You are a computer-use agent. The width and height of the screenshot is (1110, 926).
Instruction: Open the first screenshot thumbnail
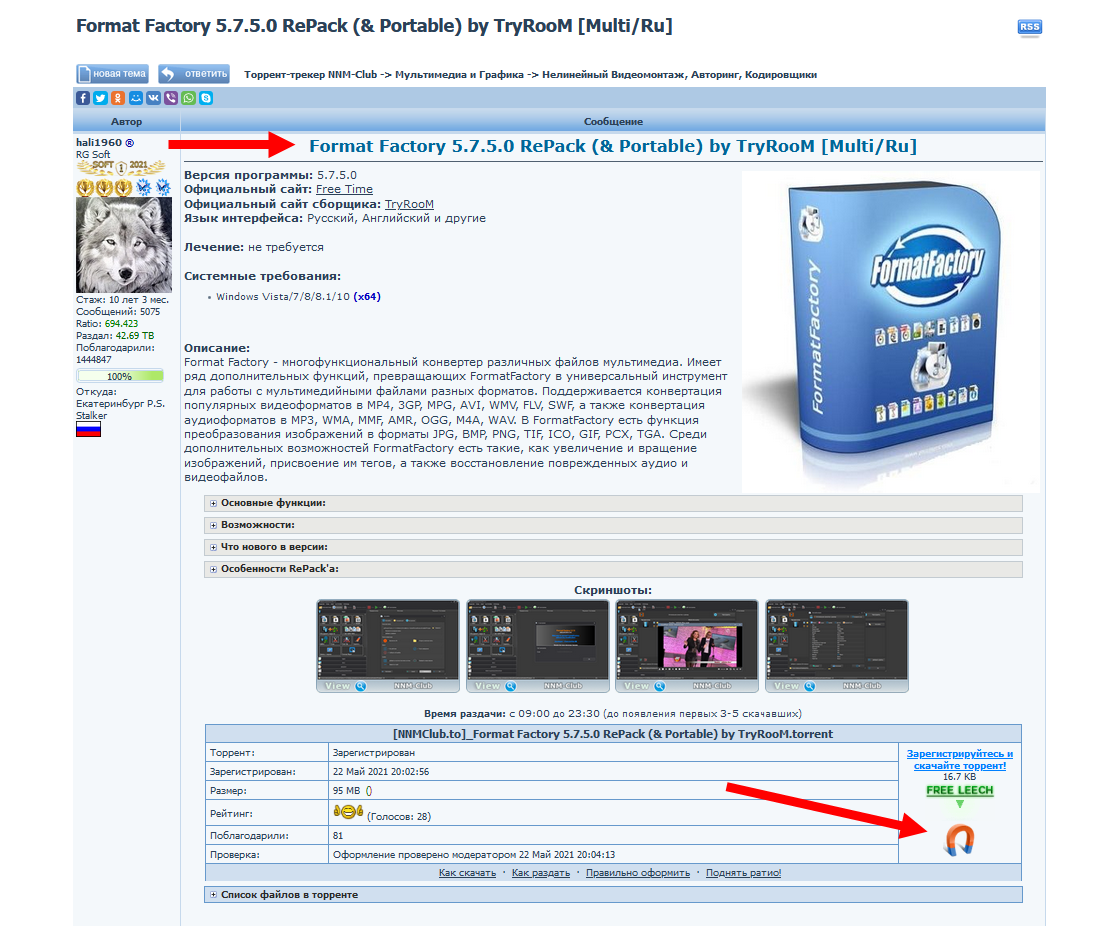coord(388,646)
